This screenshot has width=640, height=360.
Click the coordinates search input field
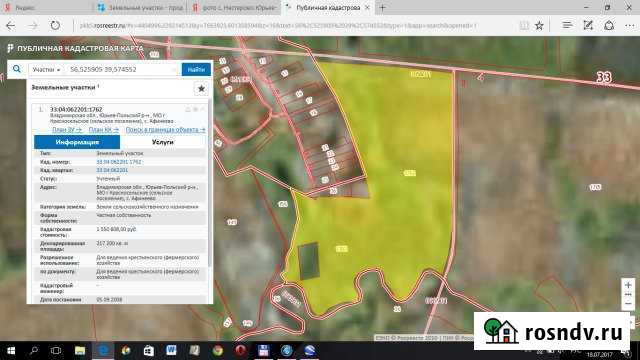tap(122, 69)
